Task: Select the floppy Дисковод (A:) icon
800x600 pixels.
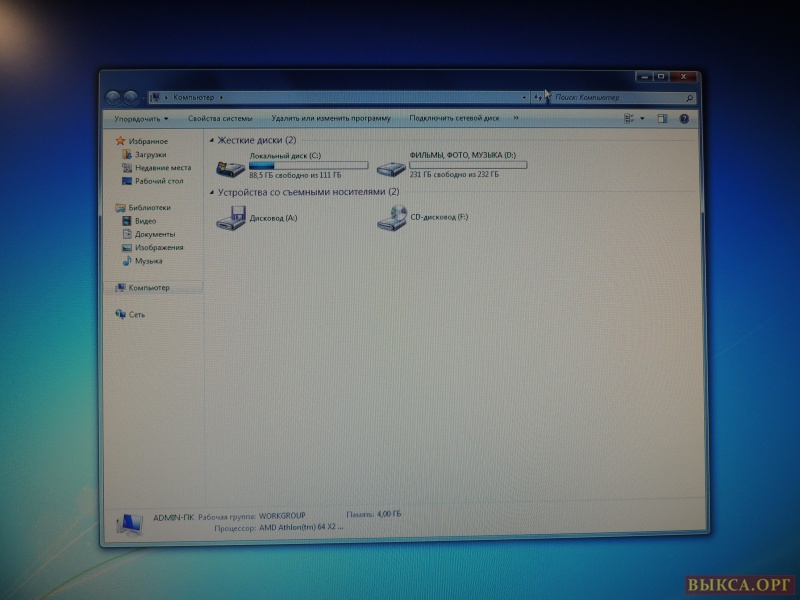Action: (231, 217)
